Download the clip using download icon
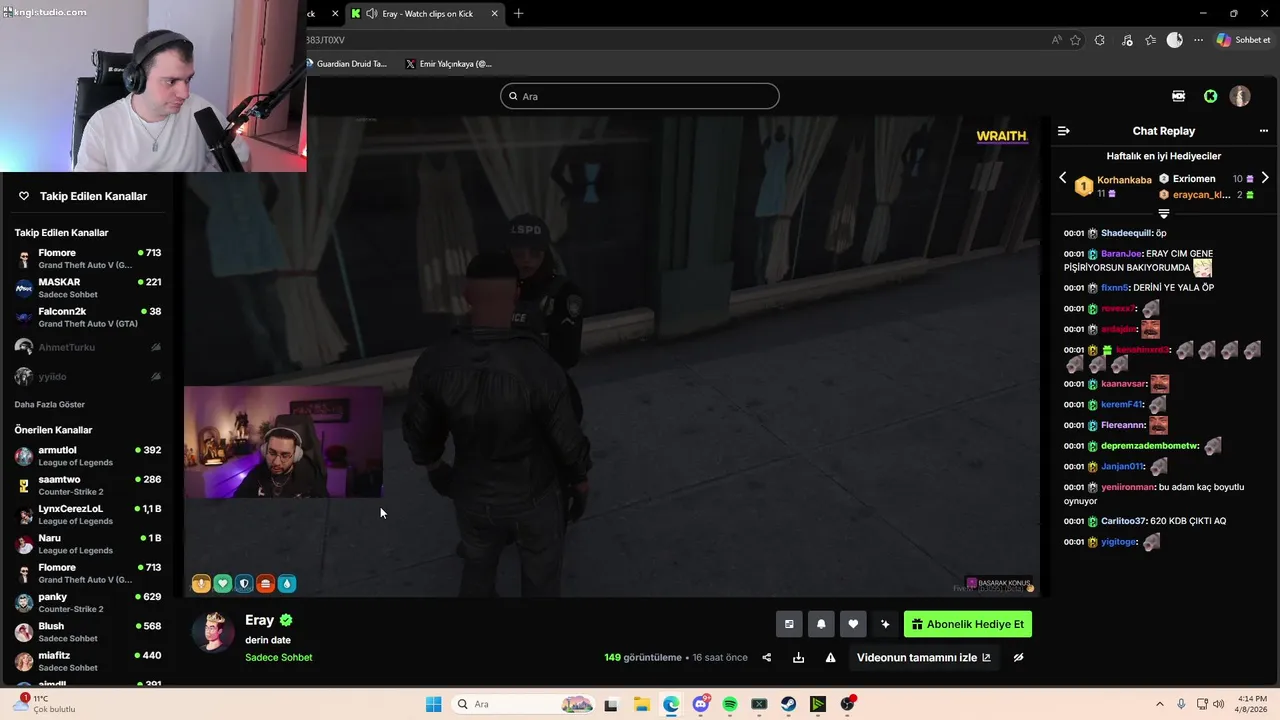Screen dimensions: 1280x720 coord(798,657)
